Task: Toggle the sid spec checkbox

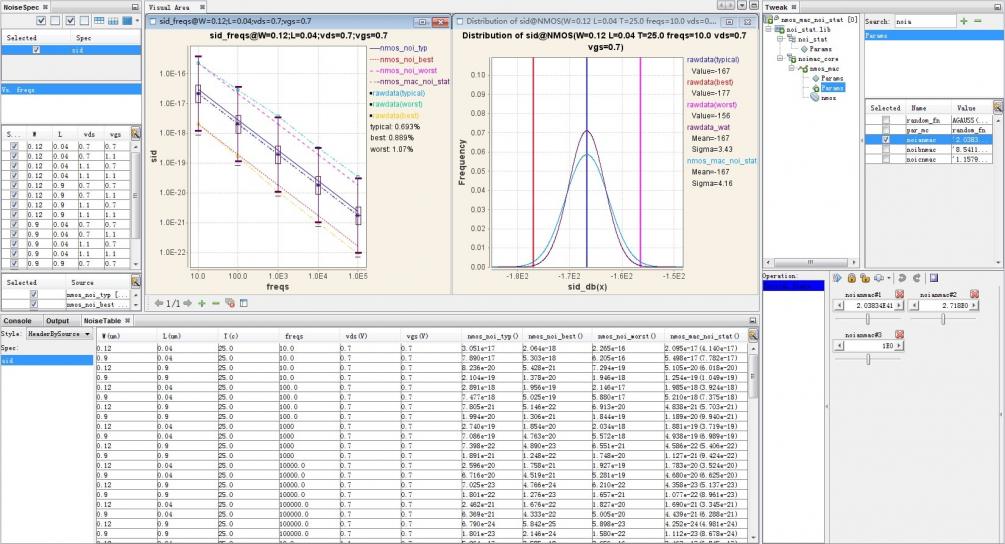Action: (x=36, y=49)
